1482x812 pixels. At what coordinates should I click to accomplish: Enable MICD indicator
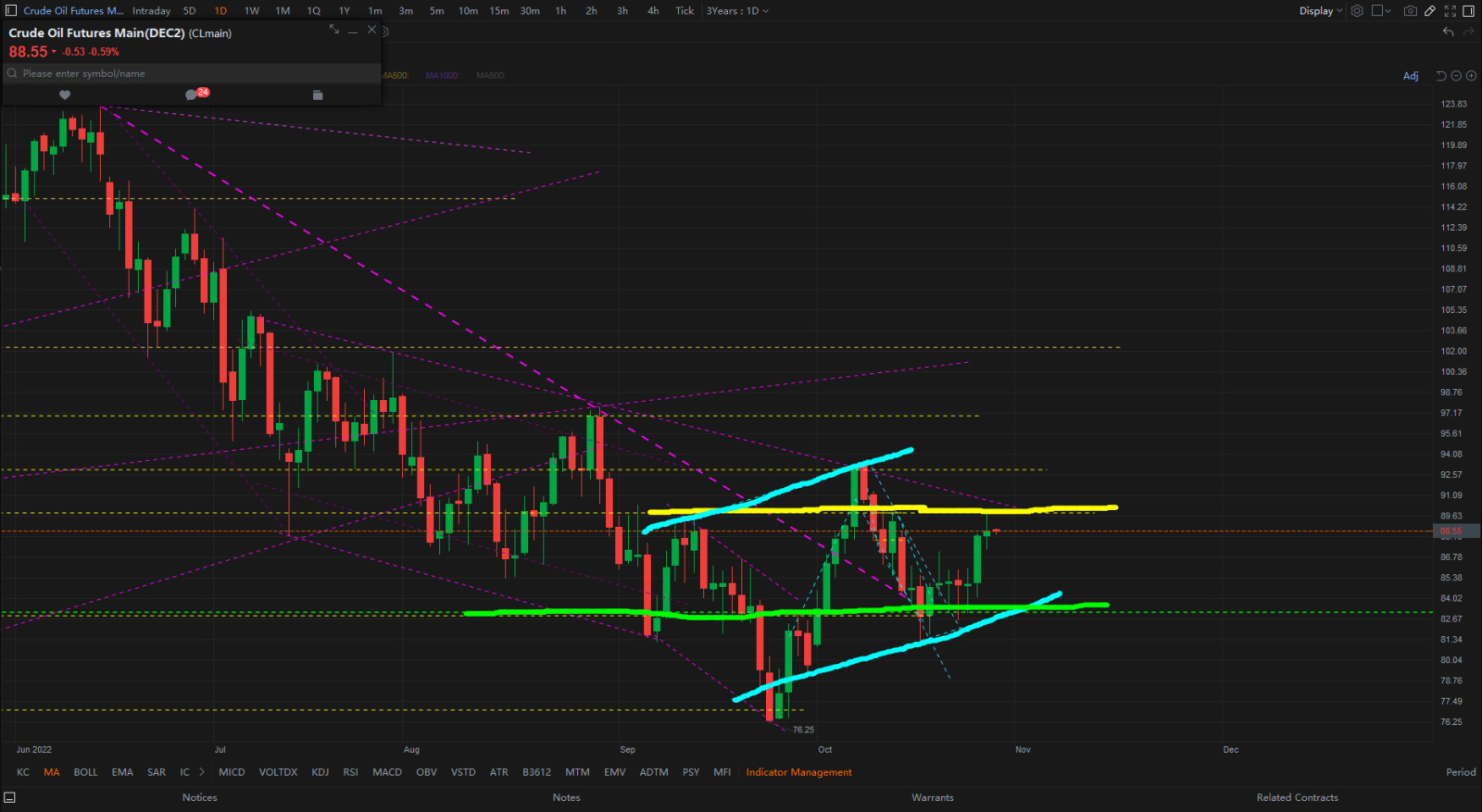(232, 772)
